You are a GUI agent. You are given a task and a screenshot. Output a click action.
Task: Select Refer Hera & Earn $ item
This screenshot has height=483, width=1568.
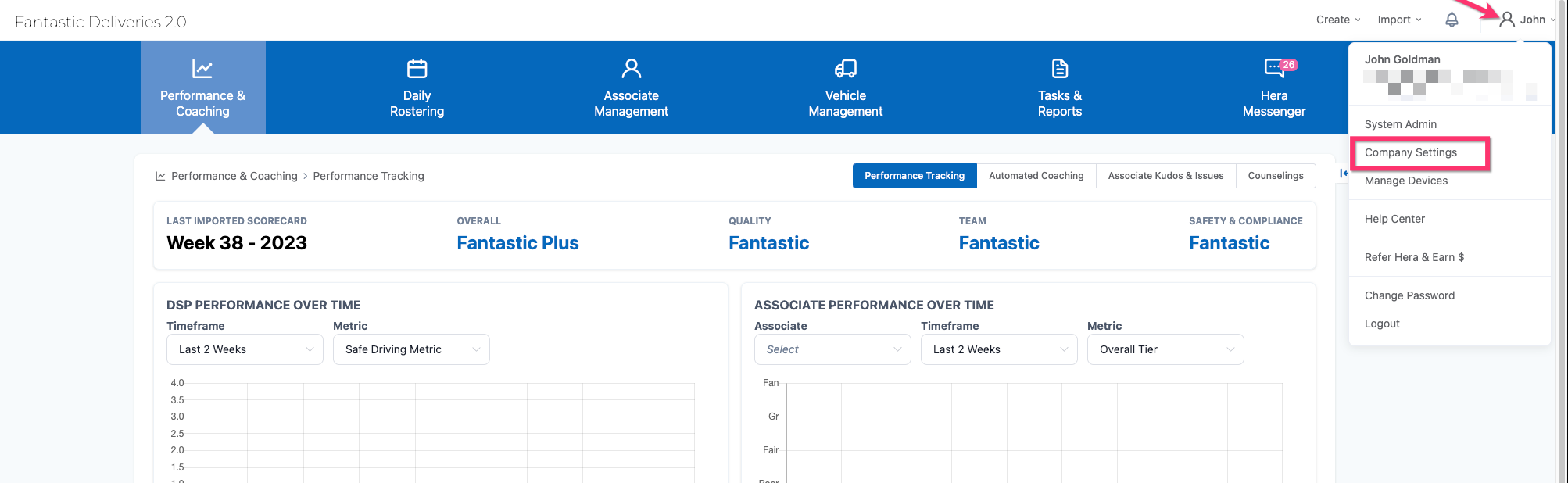(x=1414, y=257)
